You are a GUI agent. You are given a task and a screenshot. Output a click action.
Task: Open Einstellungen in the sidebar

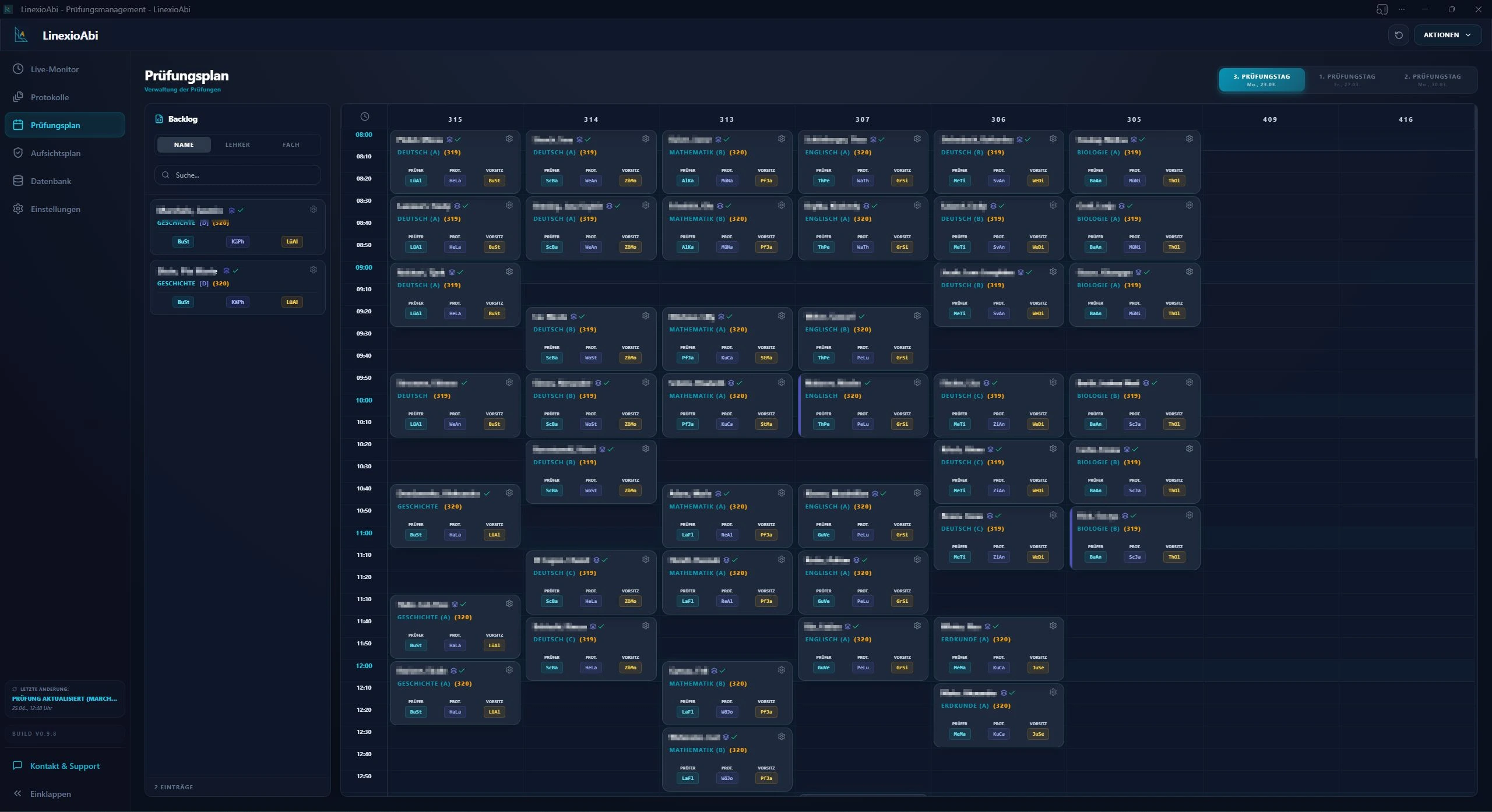55,209
